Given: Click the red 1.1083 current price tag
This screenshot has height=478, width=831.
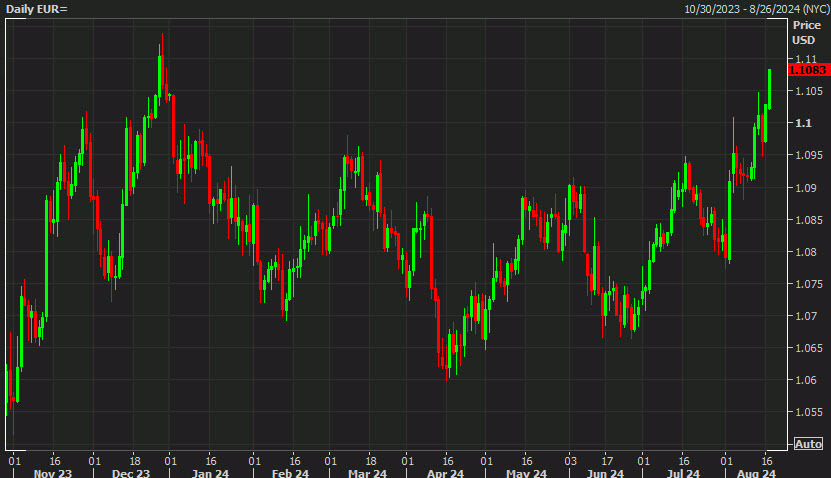Looking at the screenshot, I should tap(809, 70).
